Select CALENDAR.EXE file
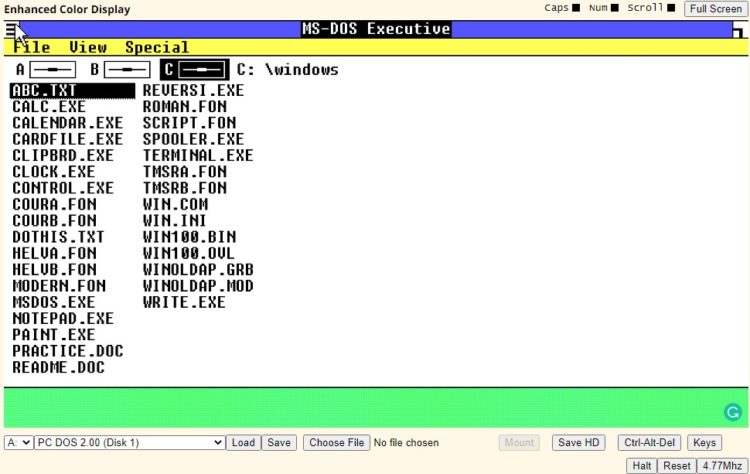Screen dimensions: 750x474 tap(67, 123)
